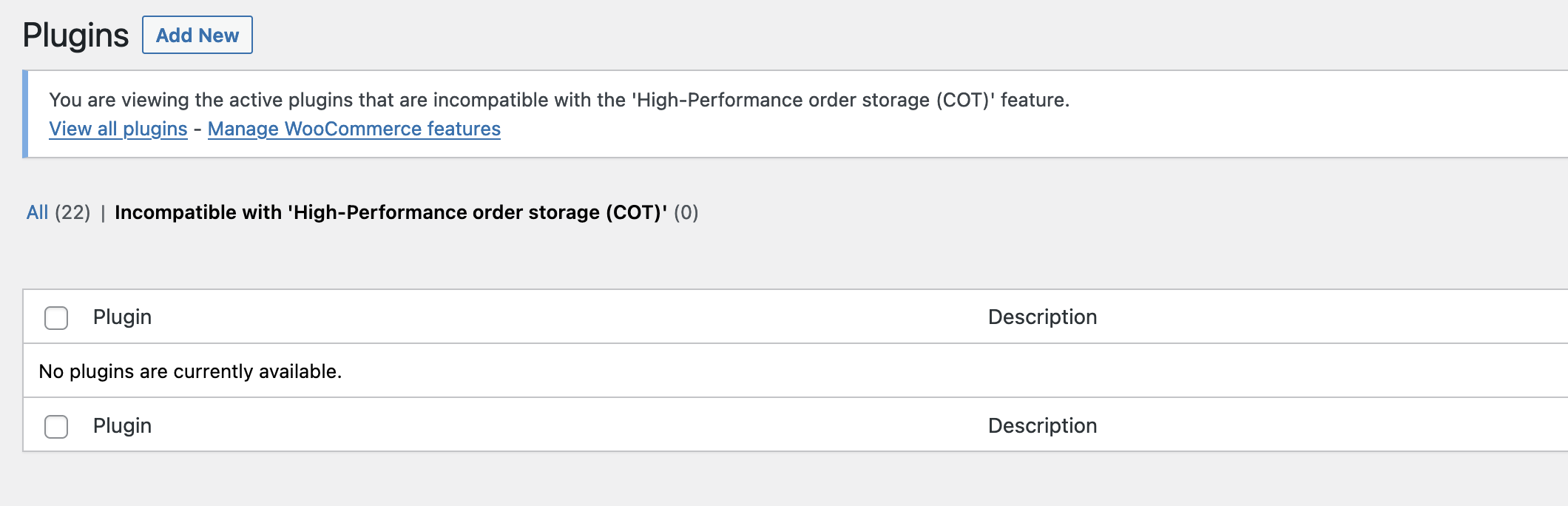Check the top select-all plugins checkbox
This screenshot has width=1568, height=506.
(56, 317)
